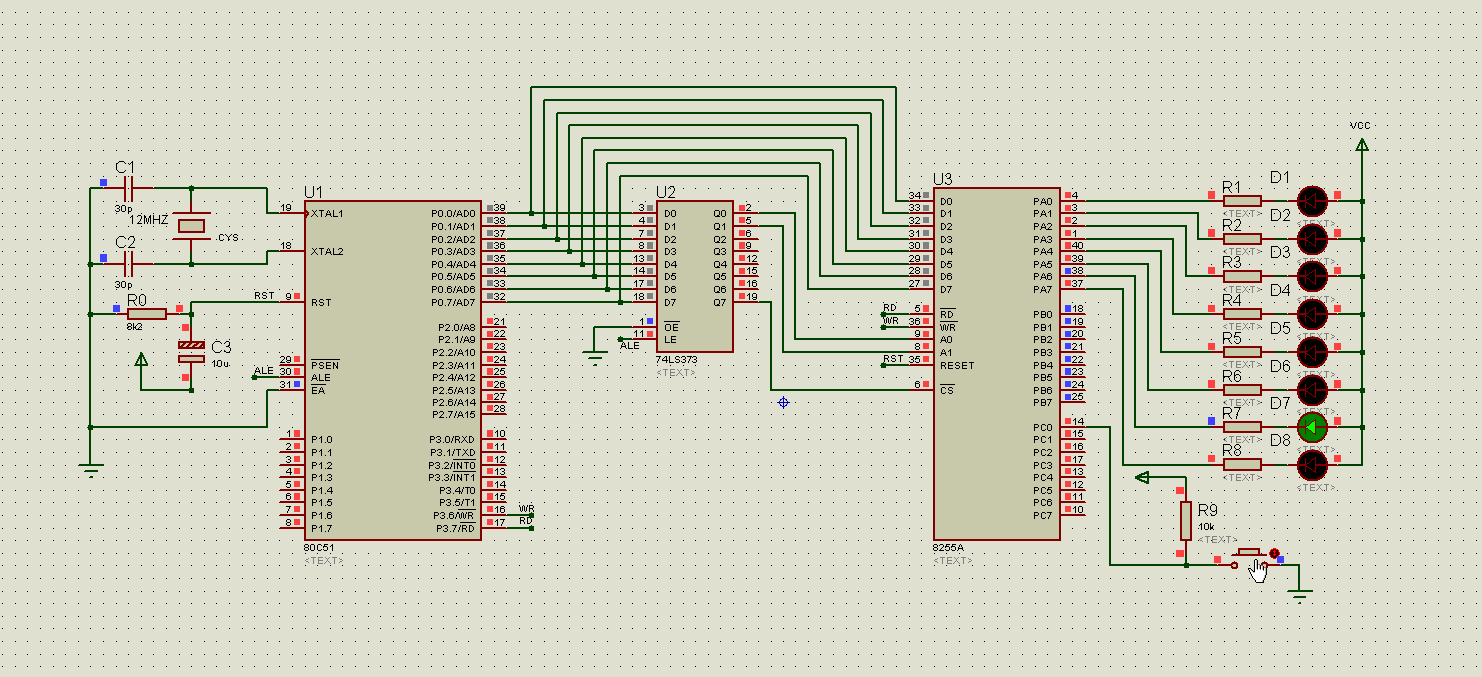Screen dimensions: 1482x677
Task: Click capacitor C2 symbol
Action: pos(128,263)
